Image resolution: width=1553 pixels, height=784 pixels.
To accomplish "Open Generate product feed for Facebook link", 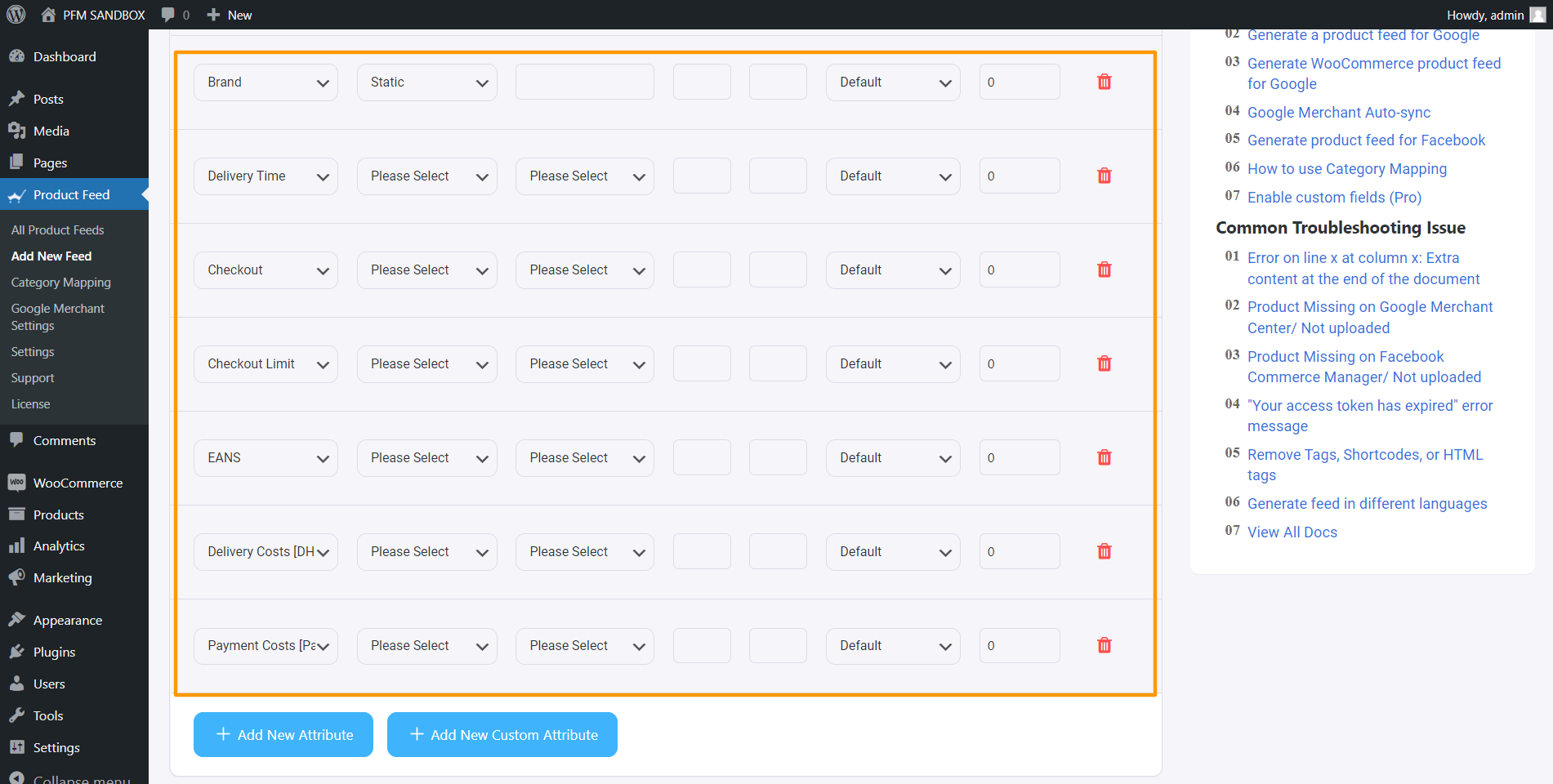I will pyautogui.click(x=1367, y=140).
